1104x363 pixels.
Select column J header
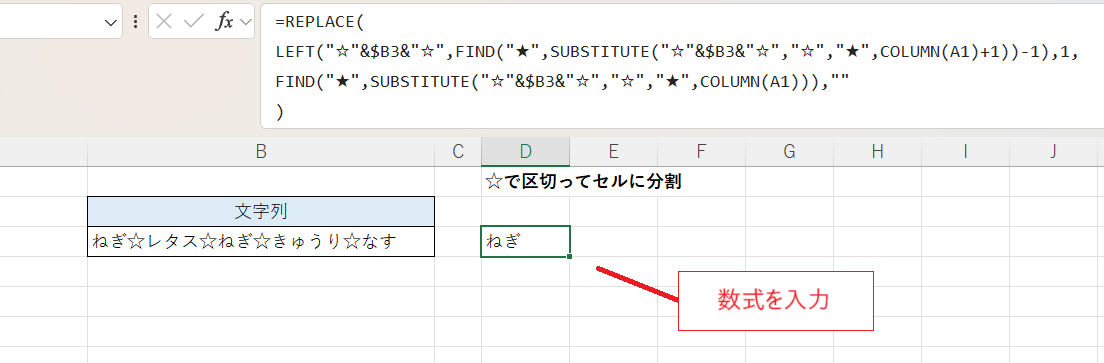click(x=1053, y=151)
